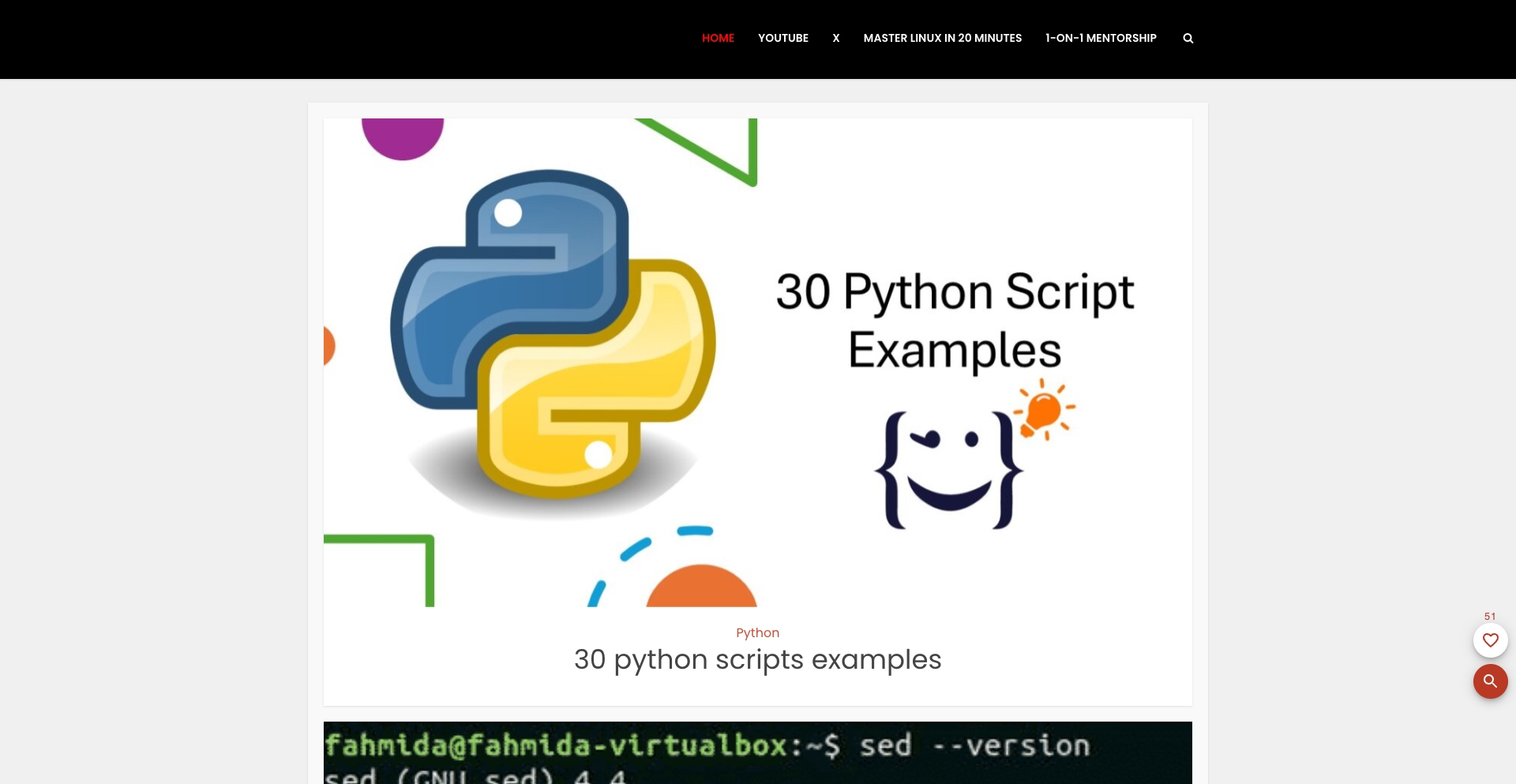The image size is (1516, 784).
Task: Open the post titled 30 python scripts examples
Action: [x=757, y=659]
